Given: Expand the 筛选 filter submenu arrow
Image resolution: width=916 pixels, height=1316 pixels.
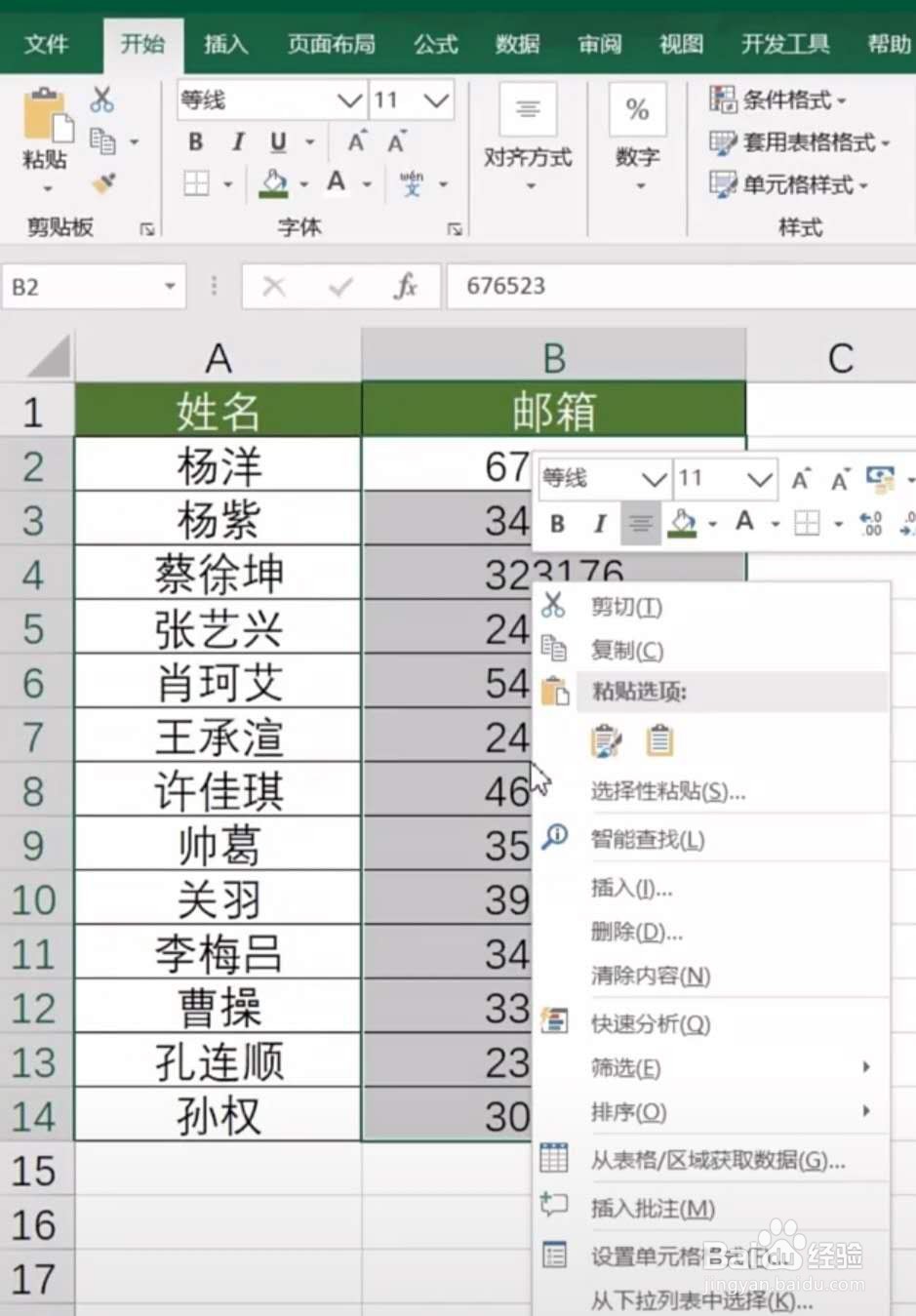Looking at the screenshot, I should 866,1067.
